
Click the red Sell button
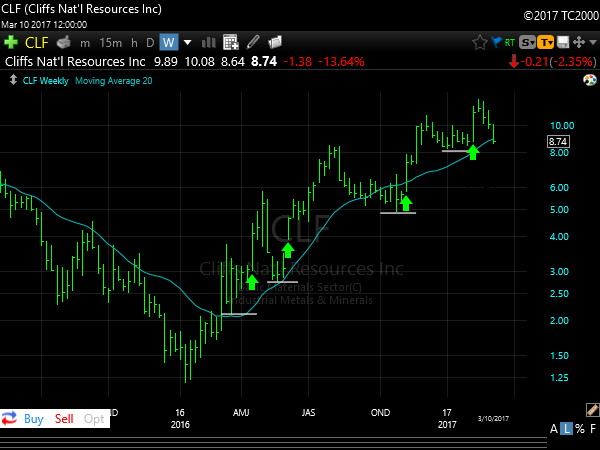pos(64,419)
